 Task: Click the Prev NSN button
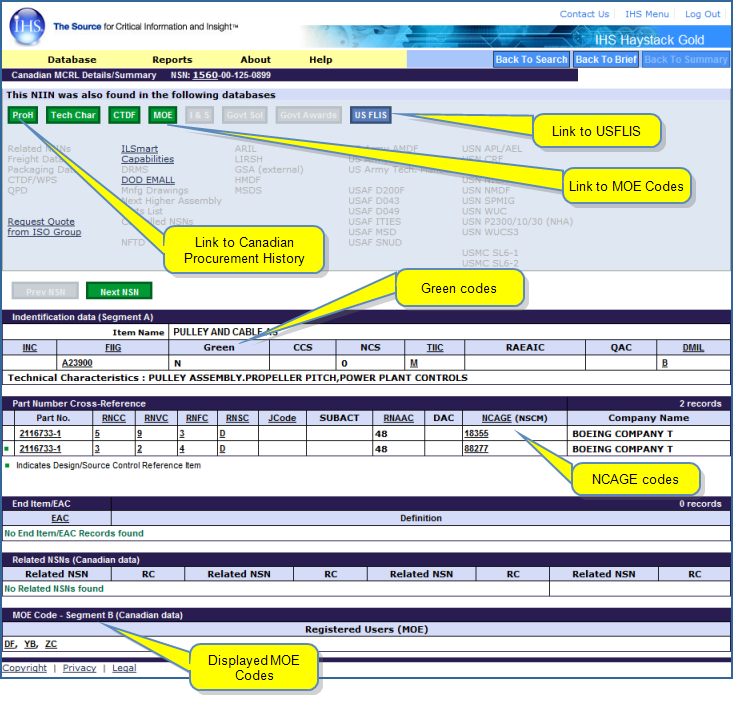pos(45,292)
